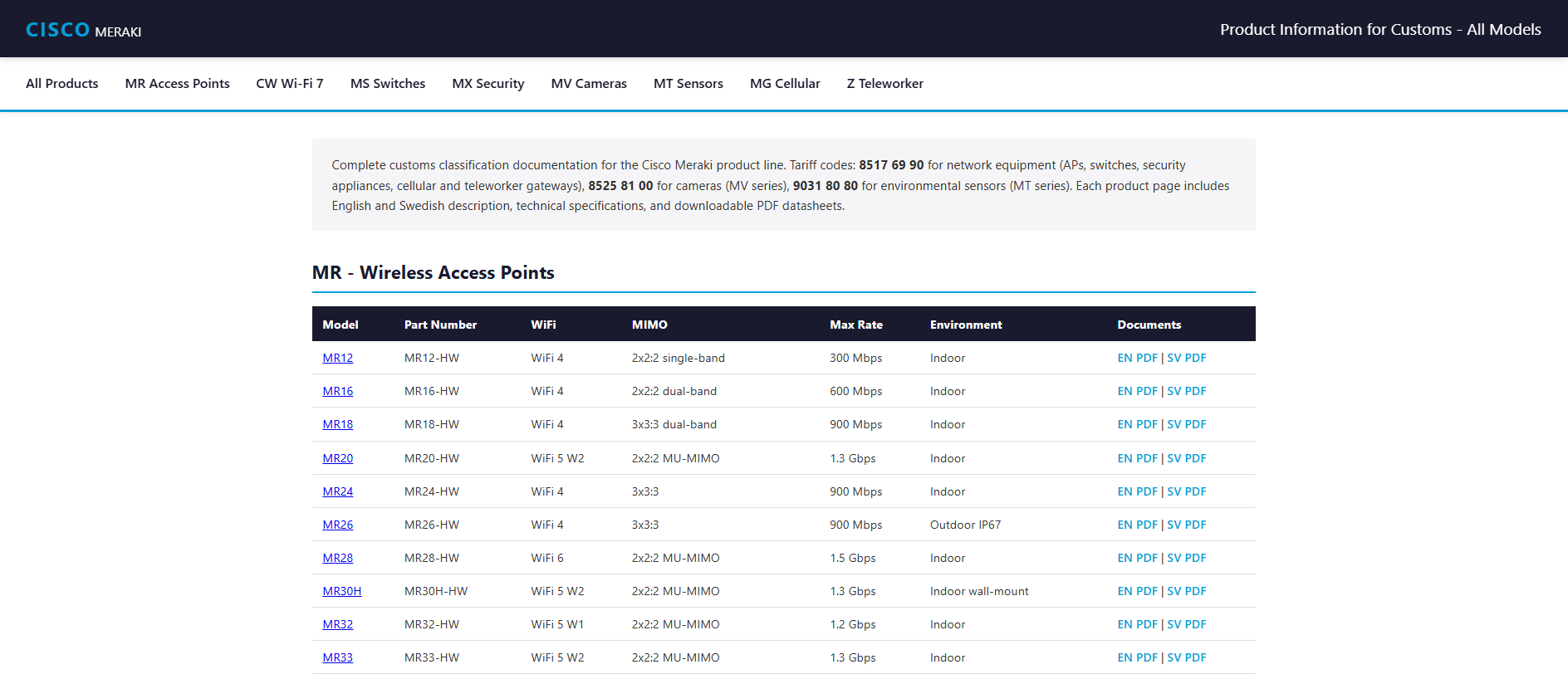
Task: Download EN PDF for MR20
Action: (1137, 458)
